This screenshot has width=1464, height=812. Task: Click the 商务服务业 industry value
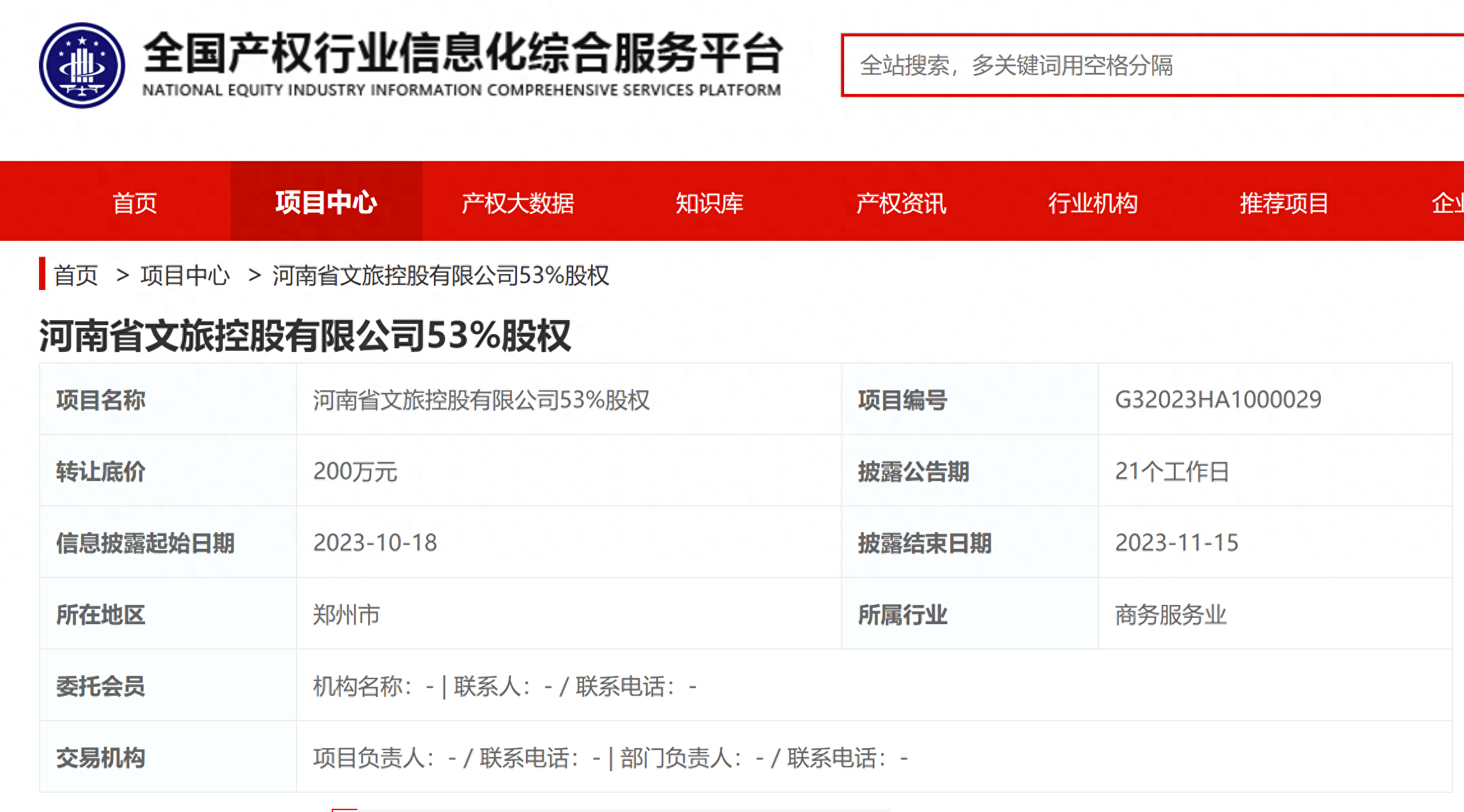(x=1171, y=614)
